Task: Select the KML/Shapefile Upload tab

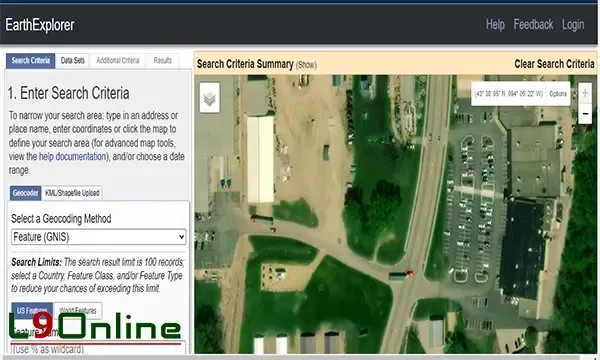Action: coord(72,193)
